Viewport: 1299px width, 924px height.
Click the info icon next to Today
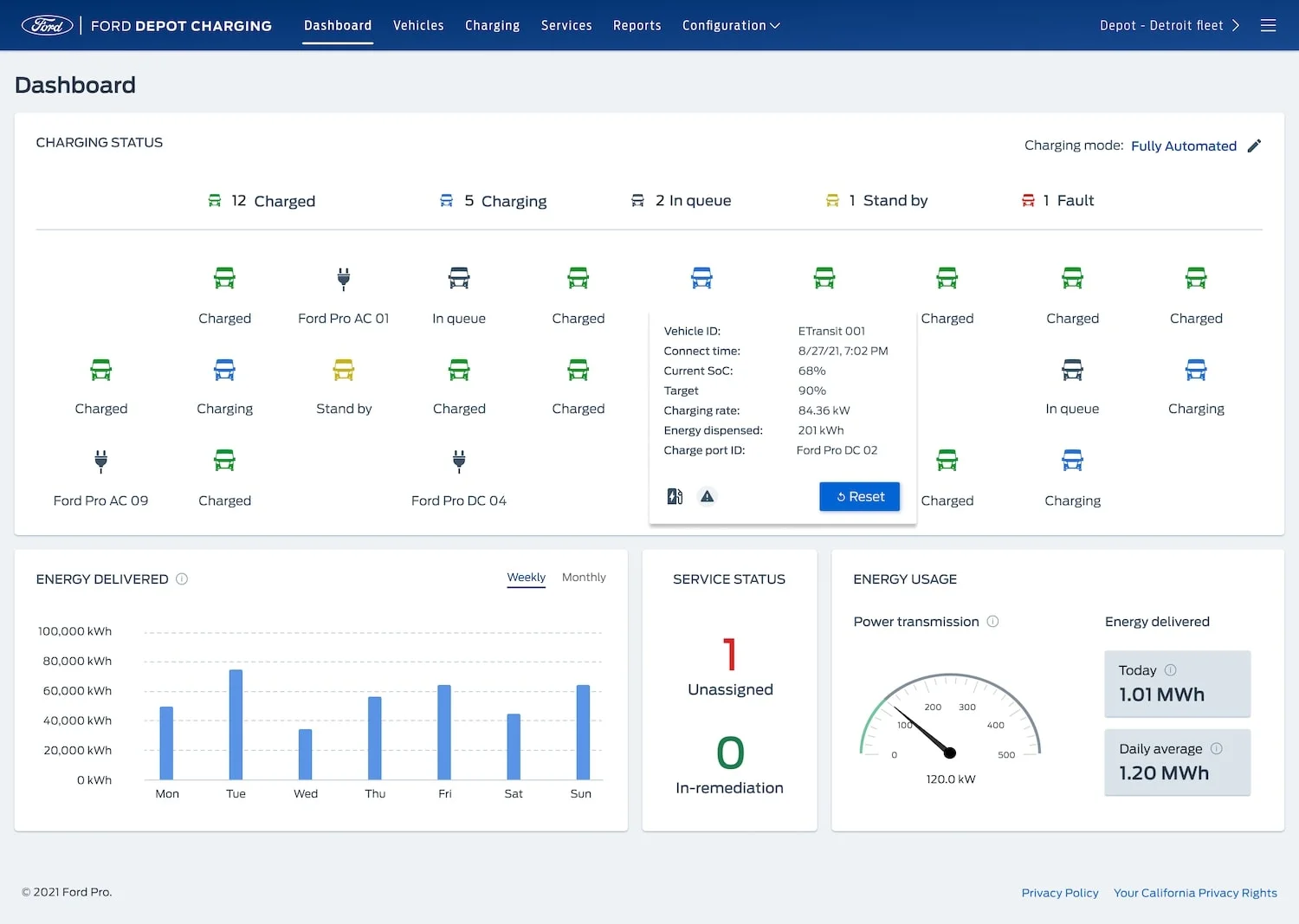(1170, 670)
